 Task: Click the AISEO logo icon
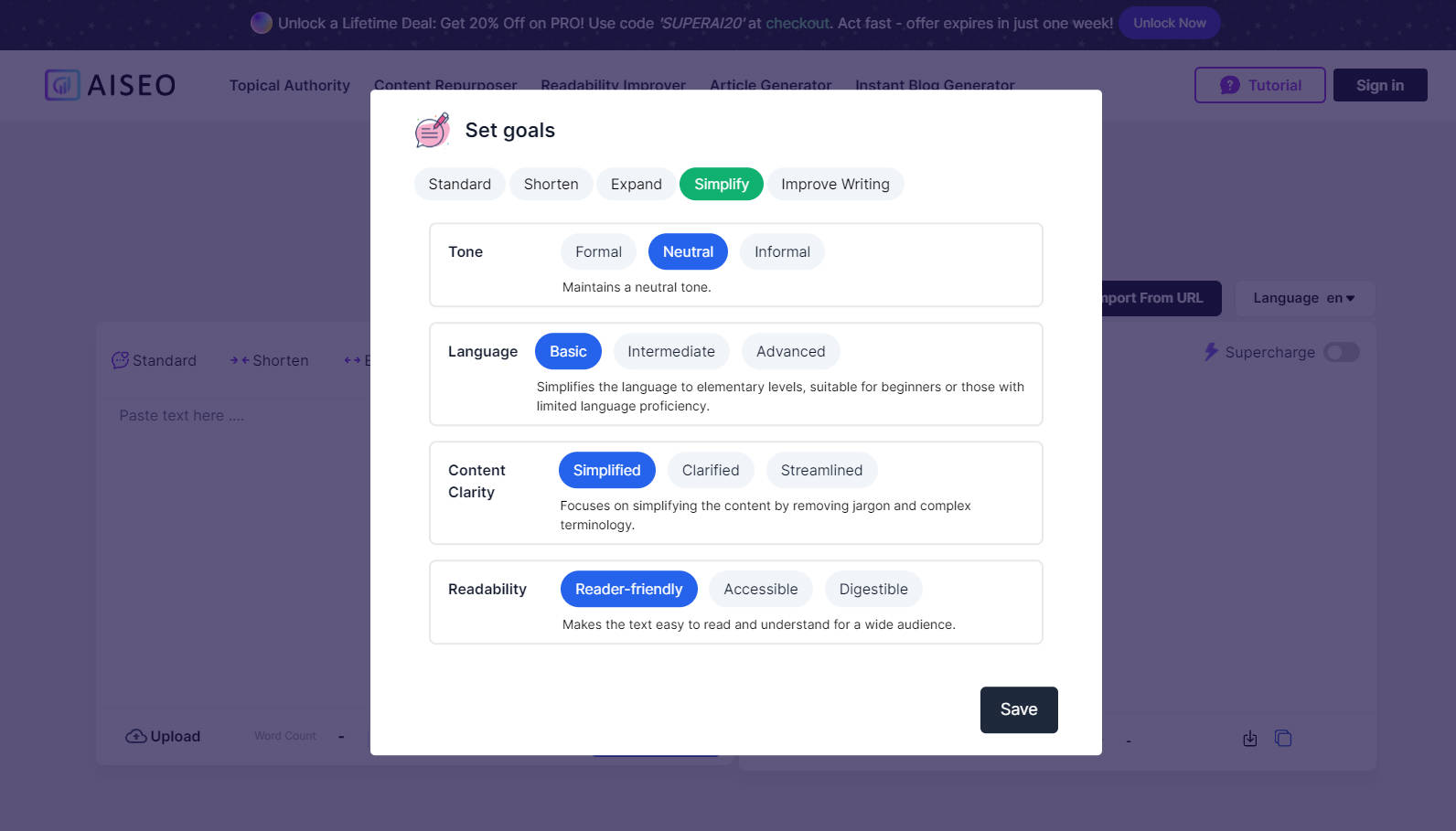click(x=62, y=85)
